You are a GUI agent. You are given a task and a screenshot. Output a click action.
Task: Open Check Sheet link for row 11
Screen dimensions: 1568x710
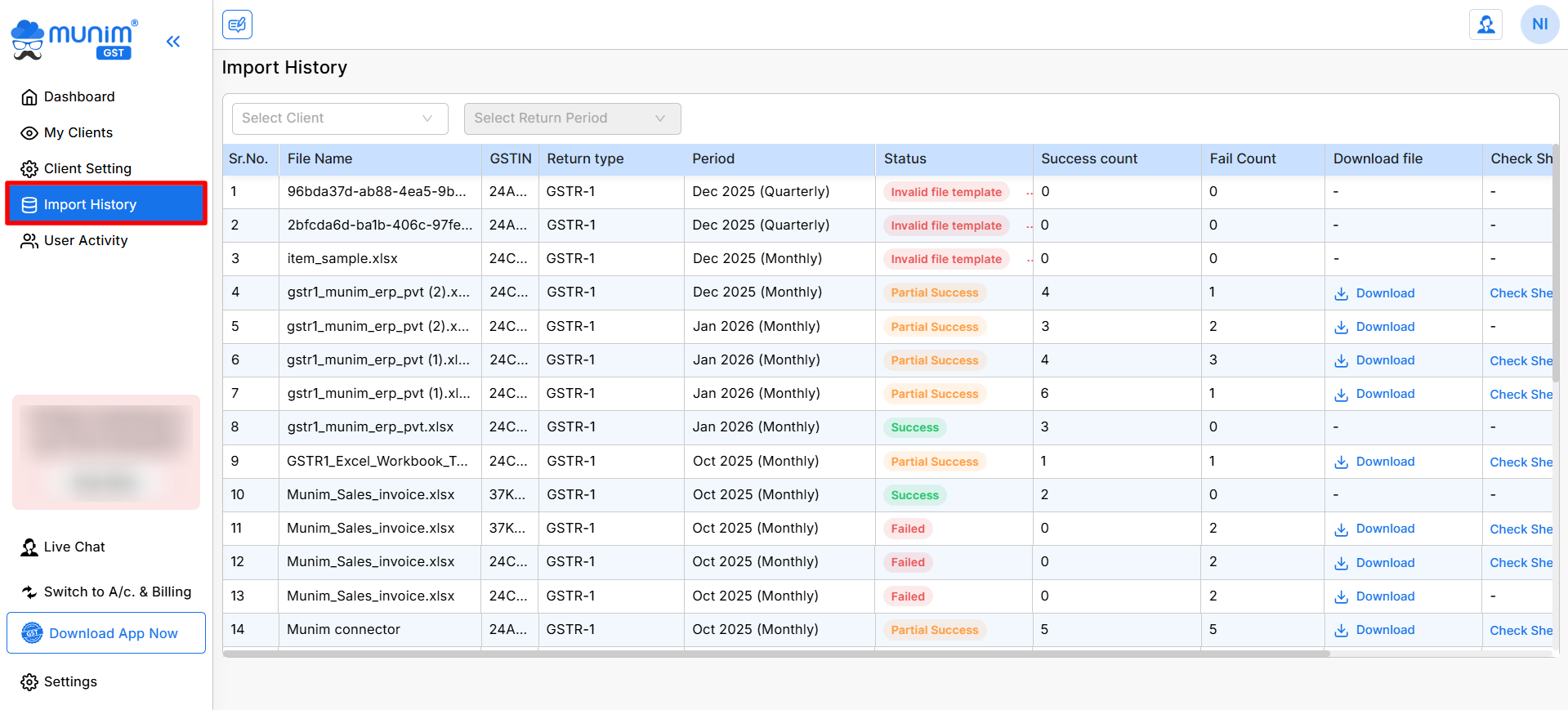click(1520, 529)
